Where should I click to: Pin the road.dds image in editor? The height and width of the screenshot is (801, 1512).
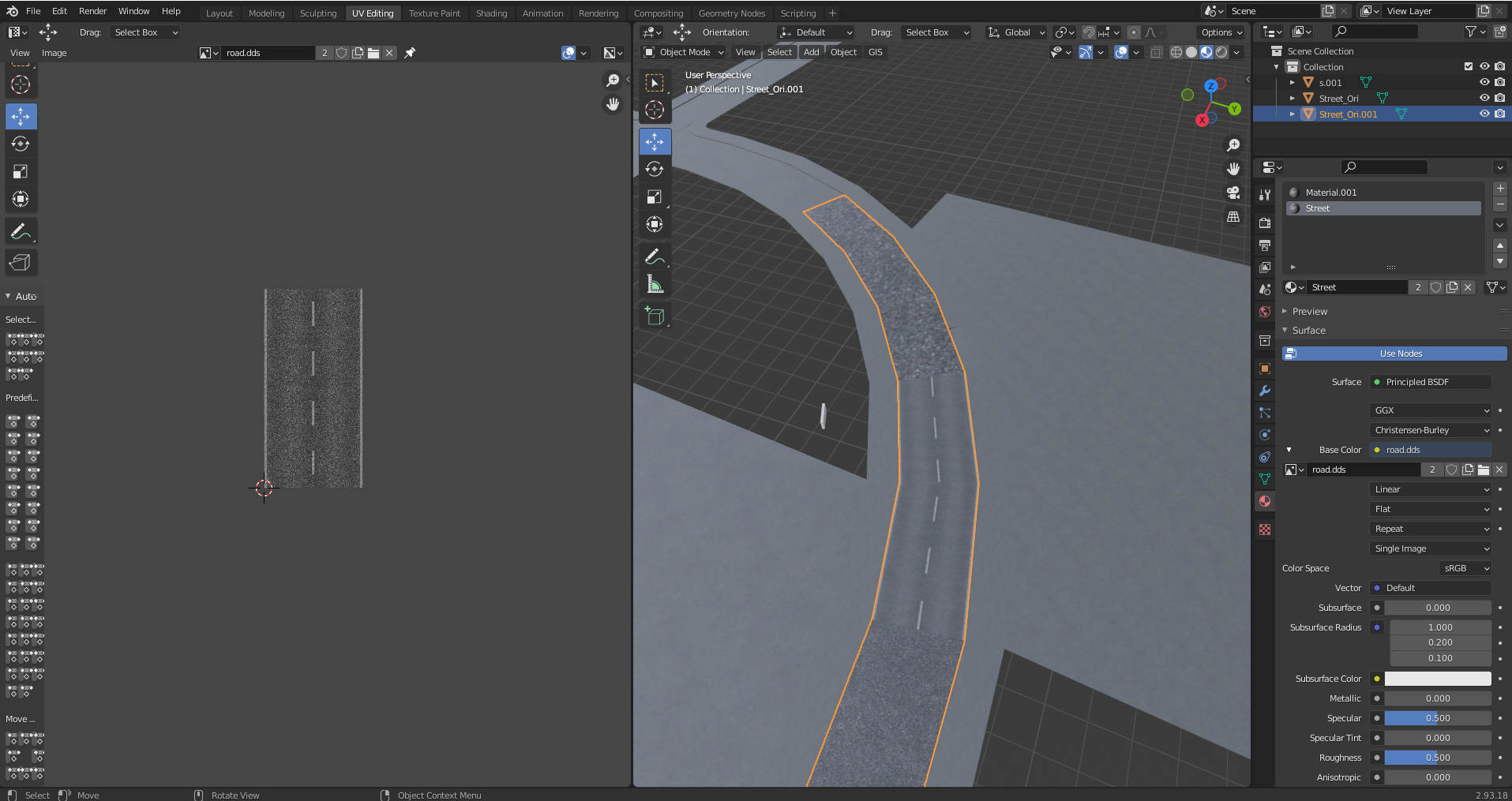(x=410, y=53)
